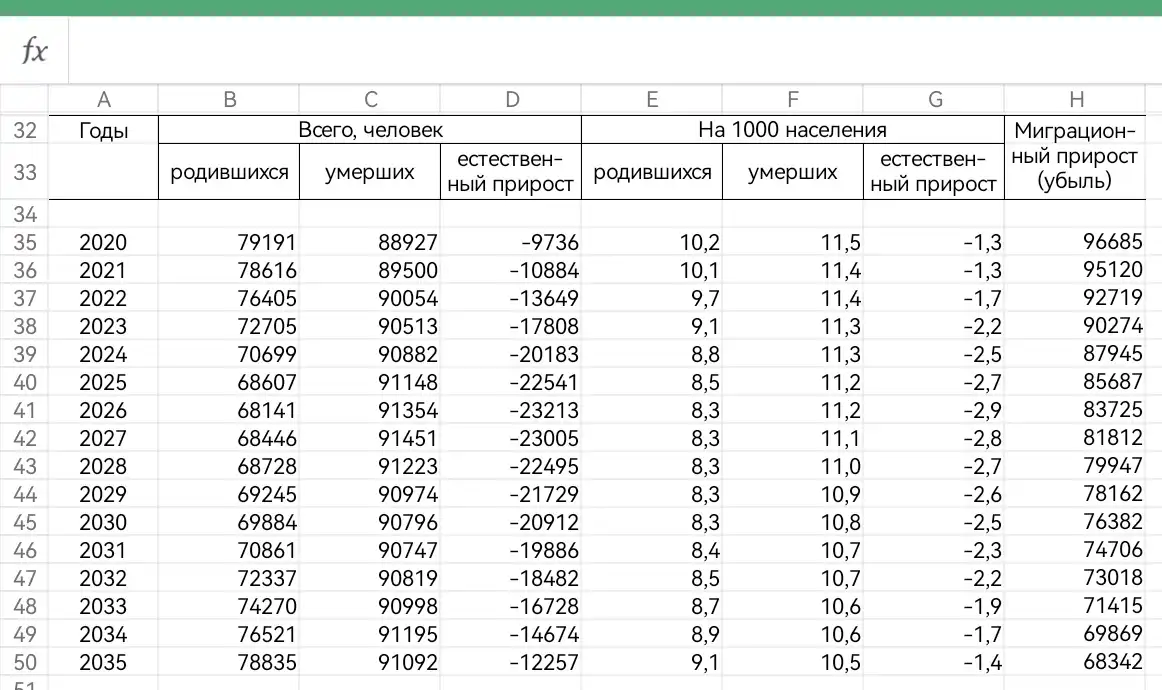The height and width of the screenshot is (690, 1162).
Task: Click cell with value 11,5
Action: pos(792,242)
